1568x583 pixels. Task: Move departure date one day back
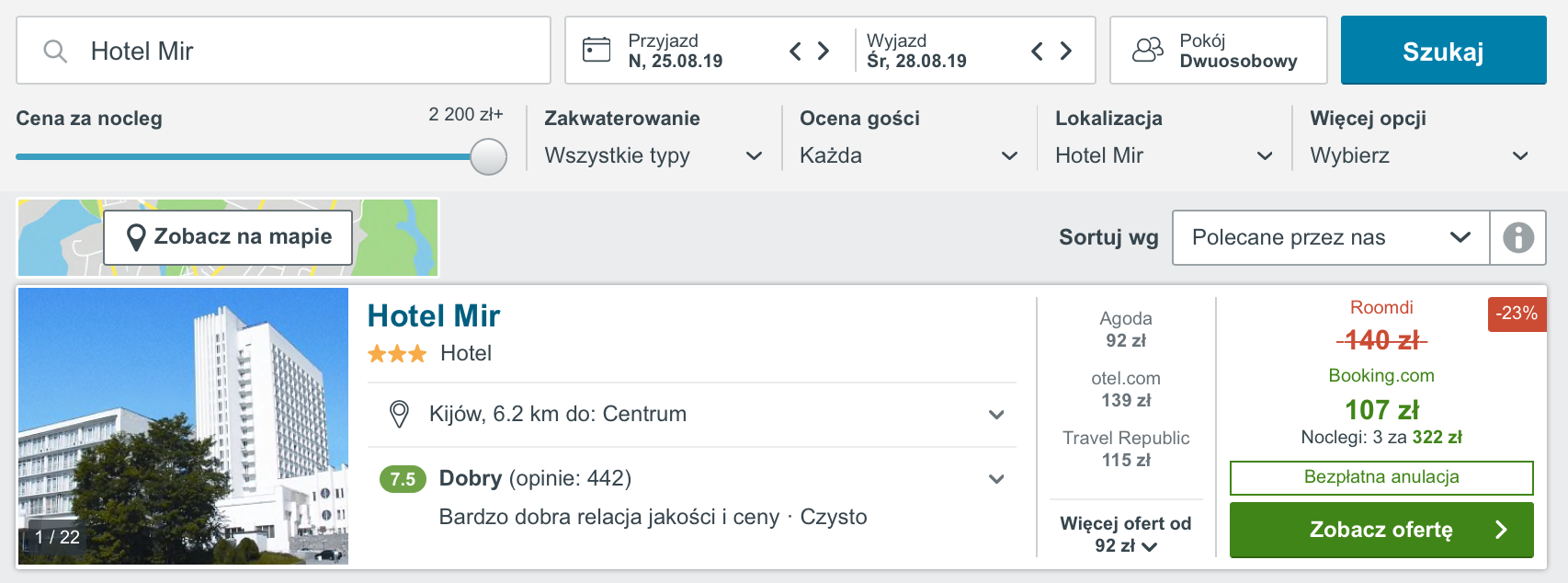(1038, 51)
